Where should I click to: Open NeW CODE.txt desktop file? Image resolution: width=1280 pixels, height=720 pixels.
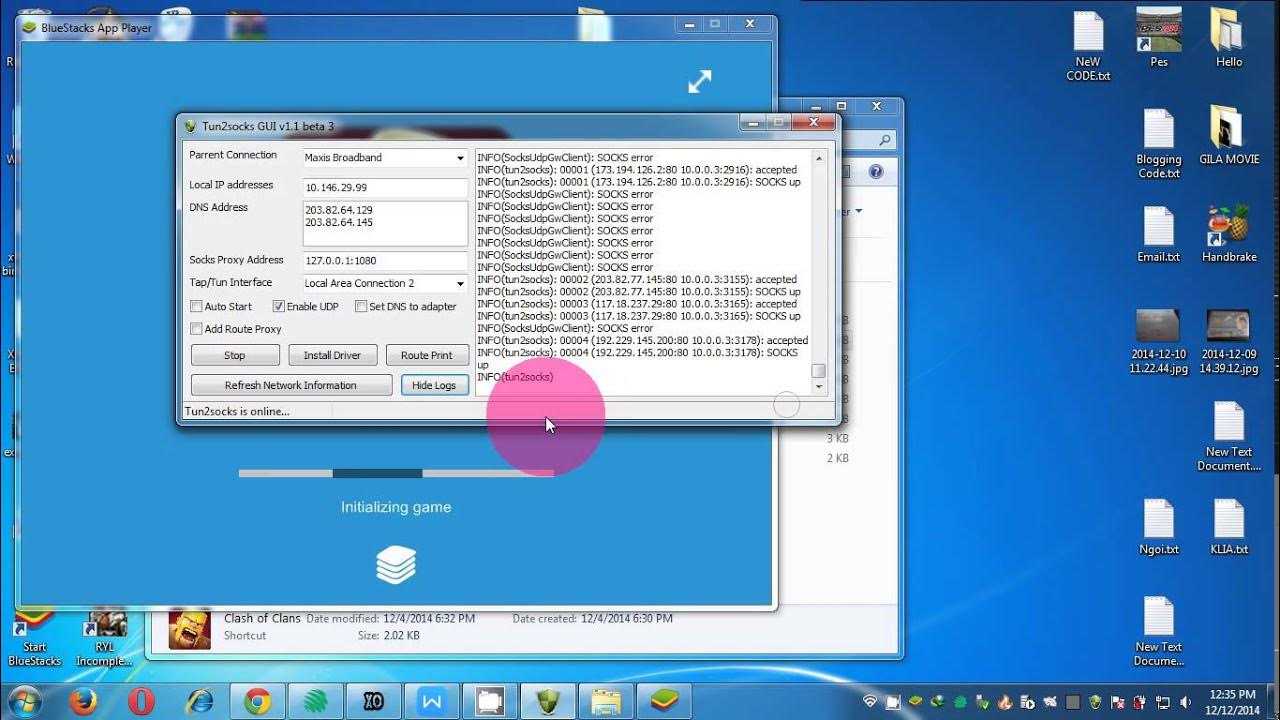pos(1087,46)
